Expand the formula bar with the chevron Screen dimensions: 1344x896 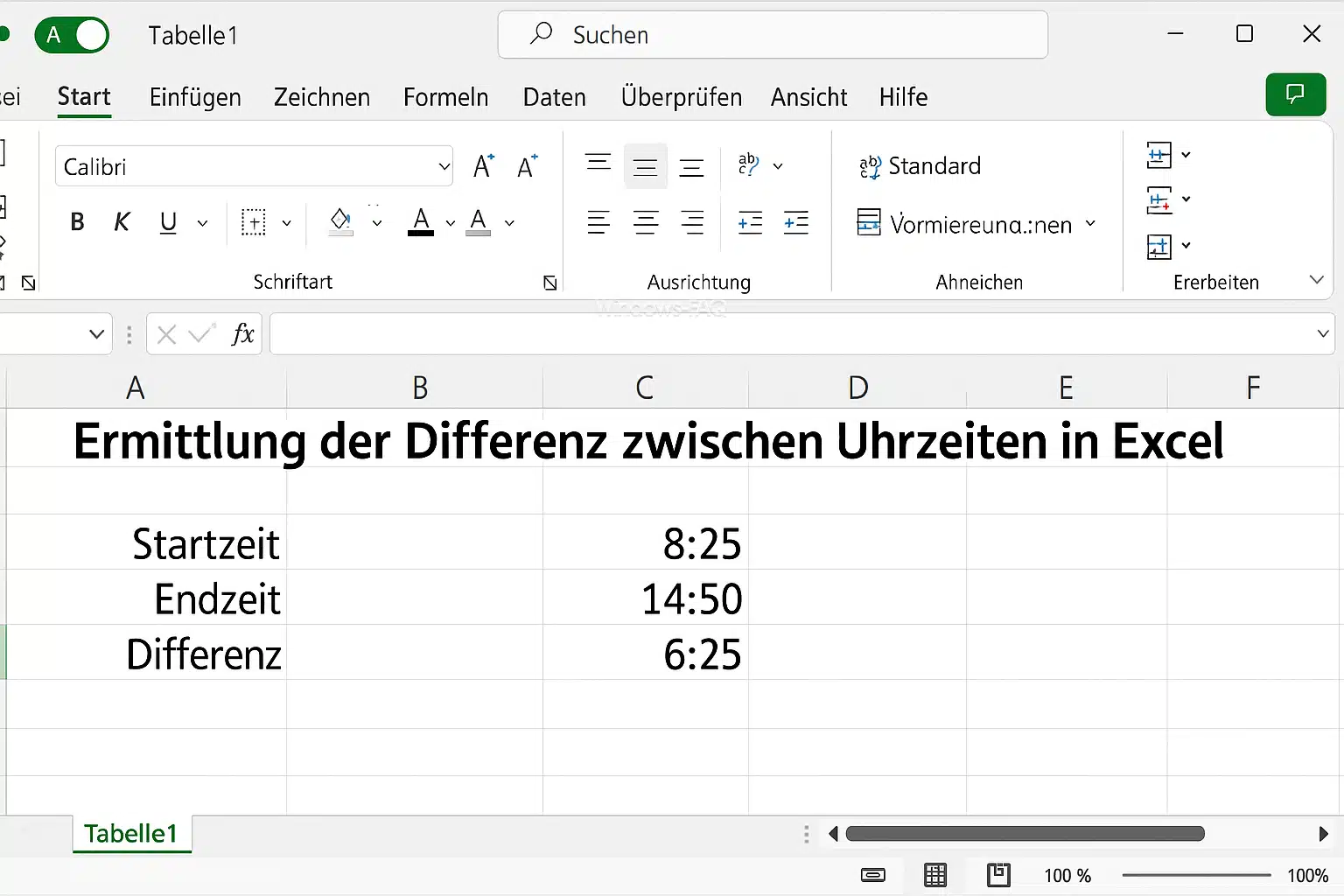tap(1322, 333)
